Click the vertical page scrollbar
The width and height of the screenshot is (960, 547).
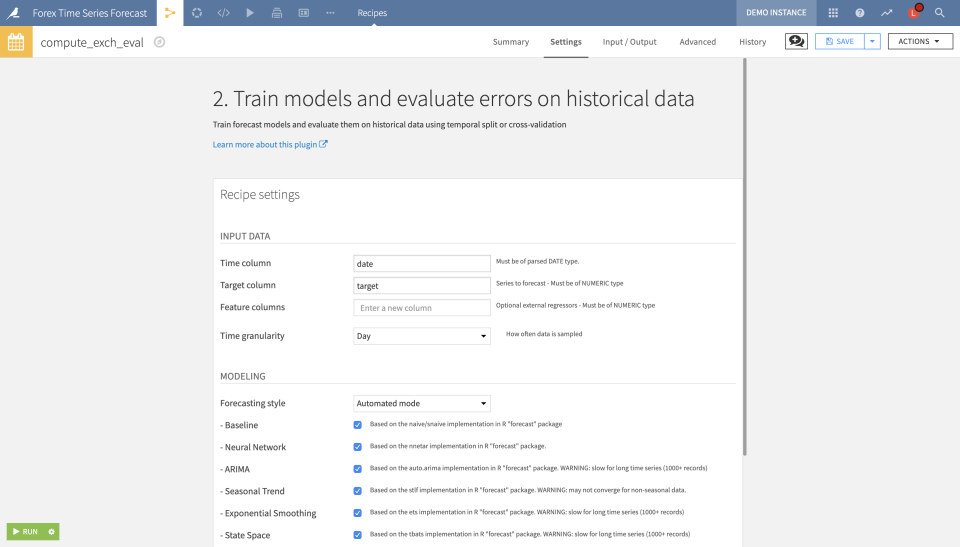(x=744, y=257)
